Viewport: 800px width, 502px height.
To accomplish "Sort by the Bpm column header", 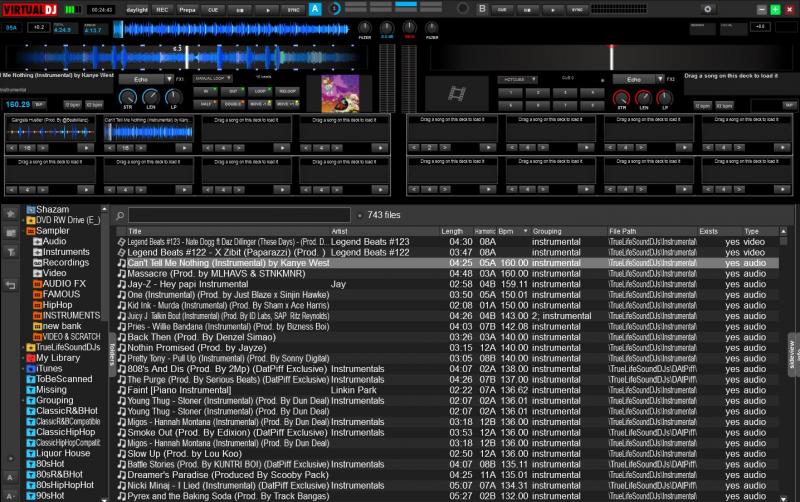I will tap(512, 231).
